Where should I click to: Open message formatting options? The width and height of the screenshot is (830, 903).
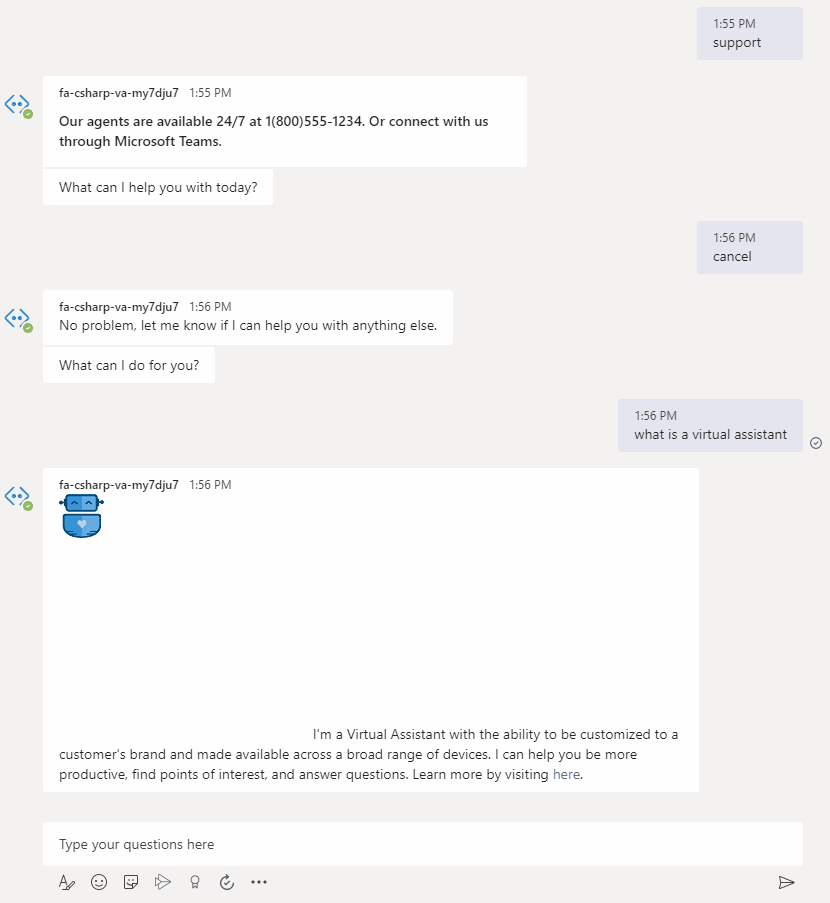tap(66, 882)
